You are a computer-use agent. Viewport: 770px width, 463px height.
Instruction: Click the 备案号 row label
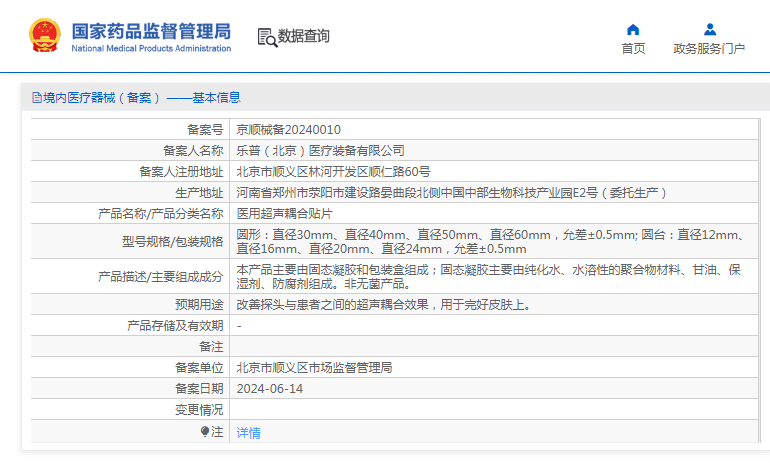(x=205, y=130)
